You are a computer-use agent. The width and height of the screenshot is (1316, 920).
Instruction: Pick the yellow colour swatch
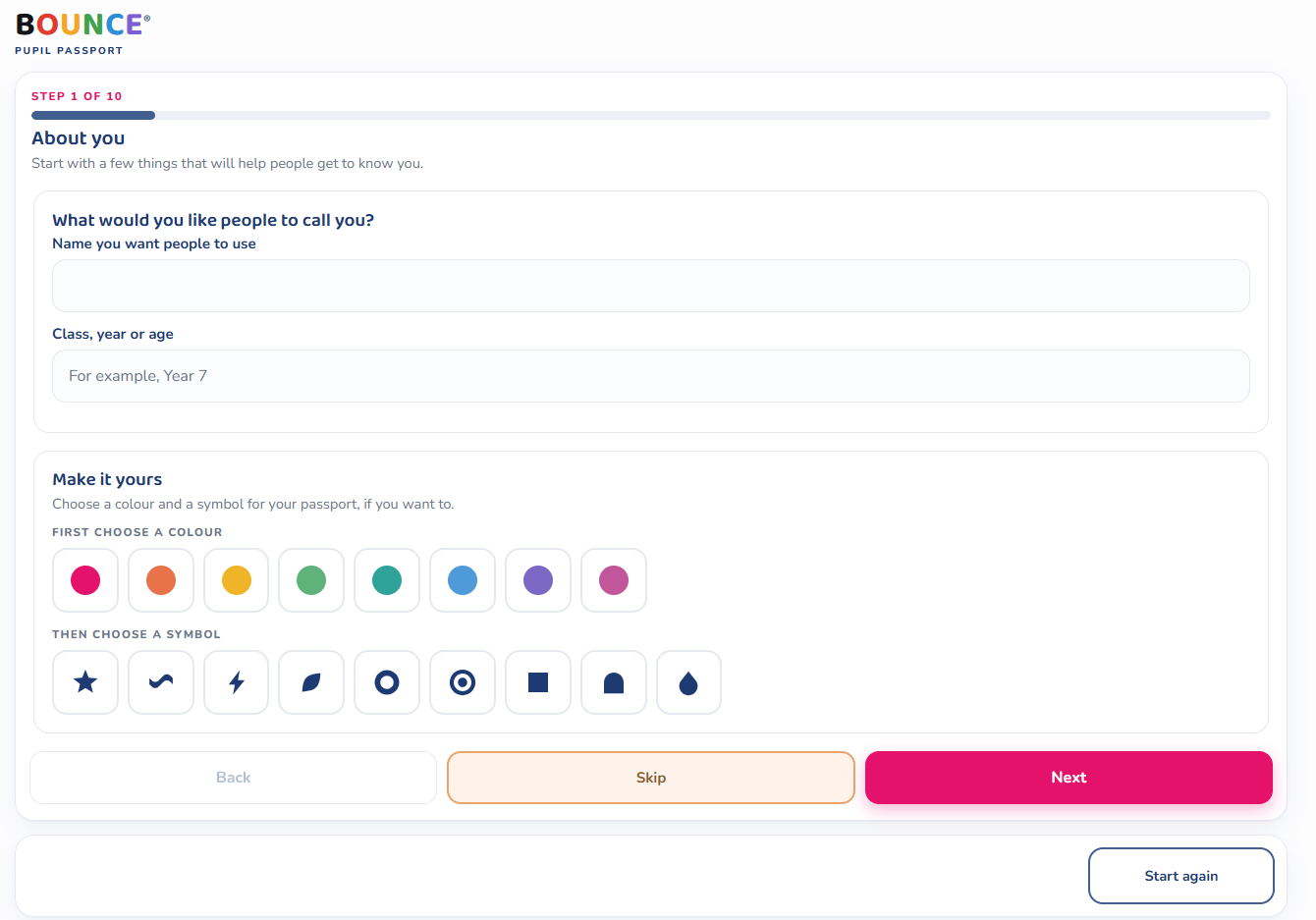point(237,580)
